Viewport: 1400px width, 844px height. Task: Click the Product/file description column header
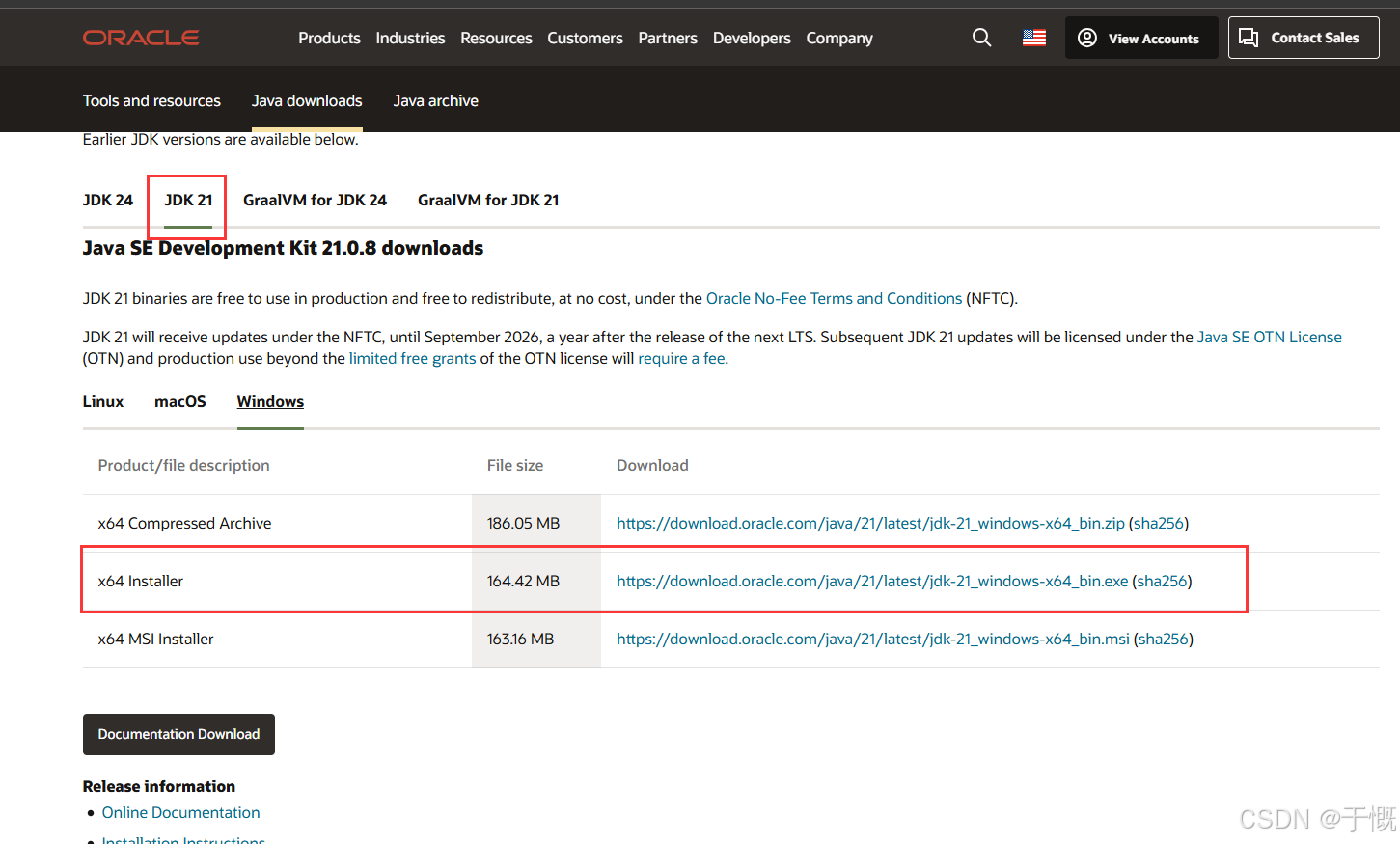tap(183, 465)
